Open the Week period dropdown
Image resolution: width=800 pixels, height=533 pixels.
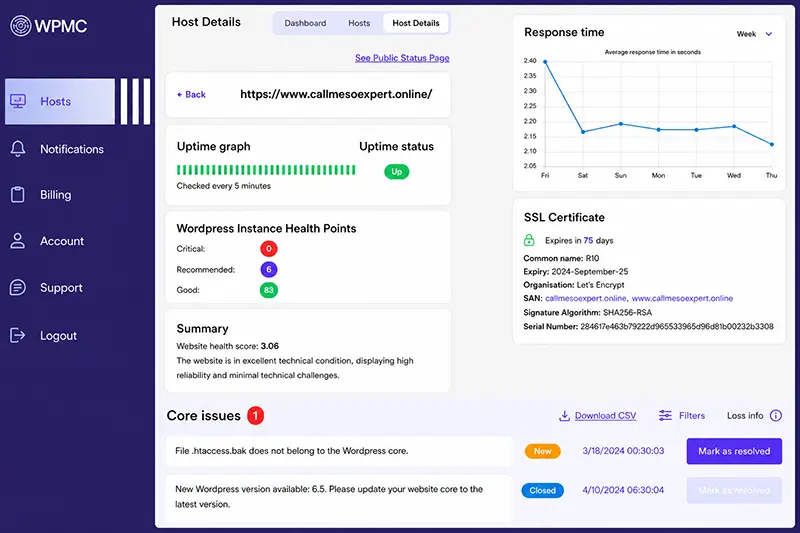coord(755,34)
